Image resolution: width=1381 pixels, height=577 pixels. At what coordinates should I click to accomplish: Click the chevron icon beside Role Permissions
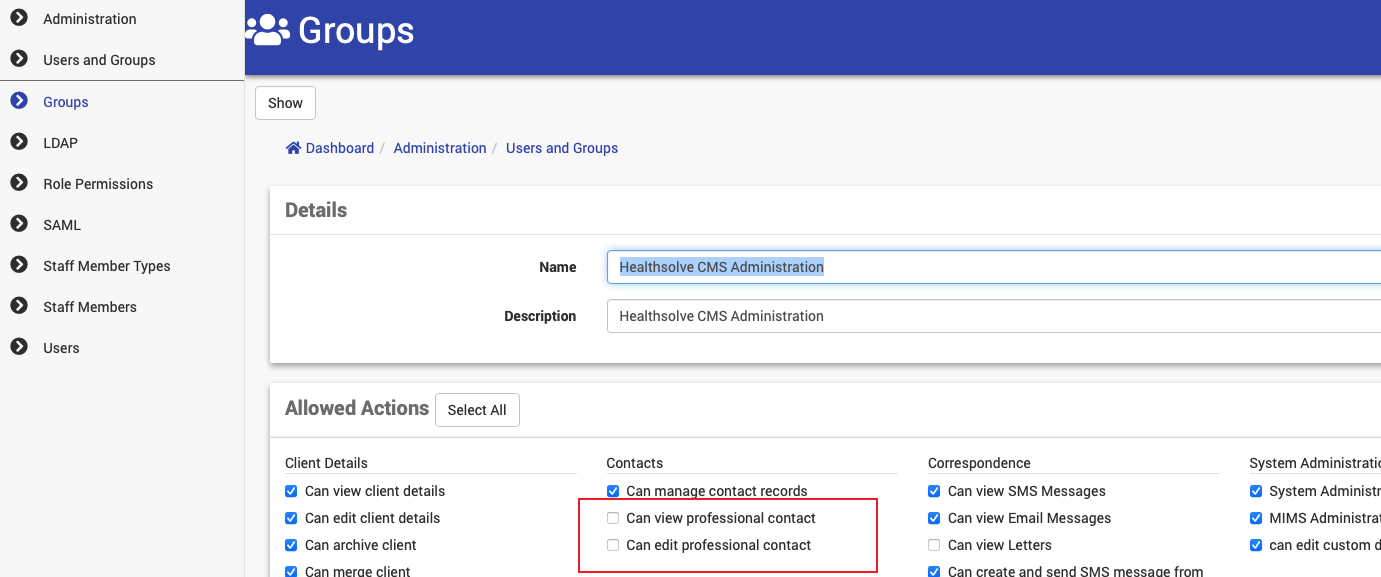pos(18,183)
